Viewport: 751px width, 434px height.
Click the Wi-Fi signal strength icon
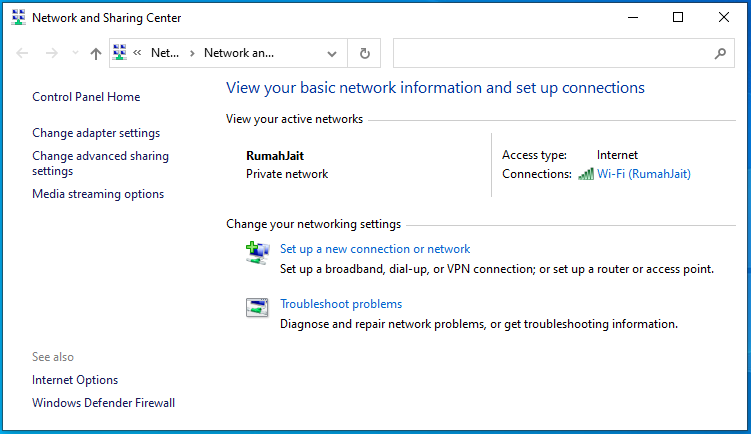586,174
